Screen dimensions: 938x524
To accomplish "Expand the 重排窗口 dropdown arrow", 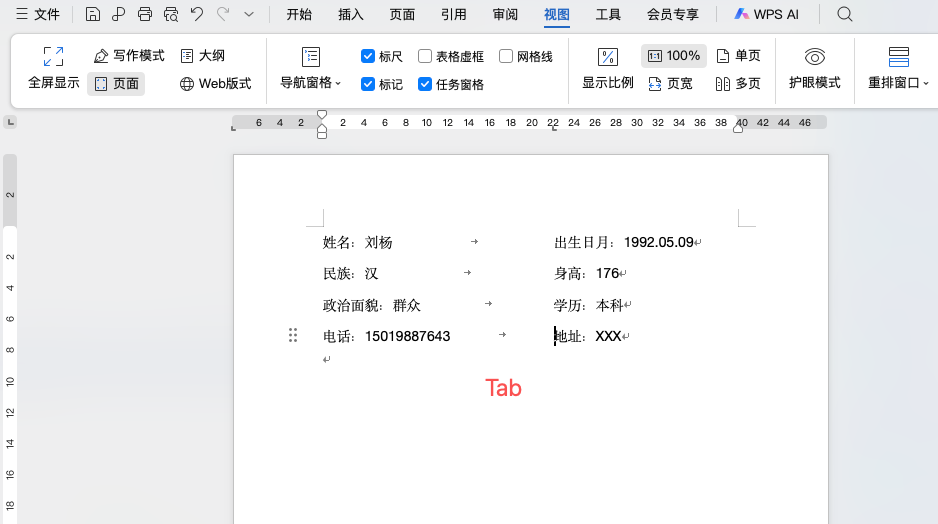I will point(926,83).
